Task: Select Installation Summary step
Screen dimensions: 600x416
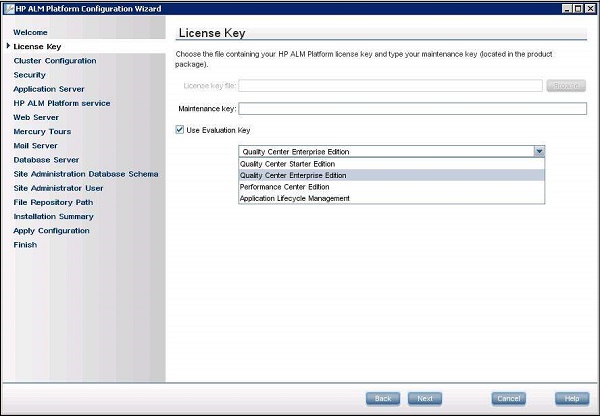Action: pos(54,217)
